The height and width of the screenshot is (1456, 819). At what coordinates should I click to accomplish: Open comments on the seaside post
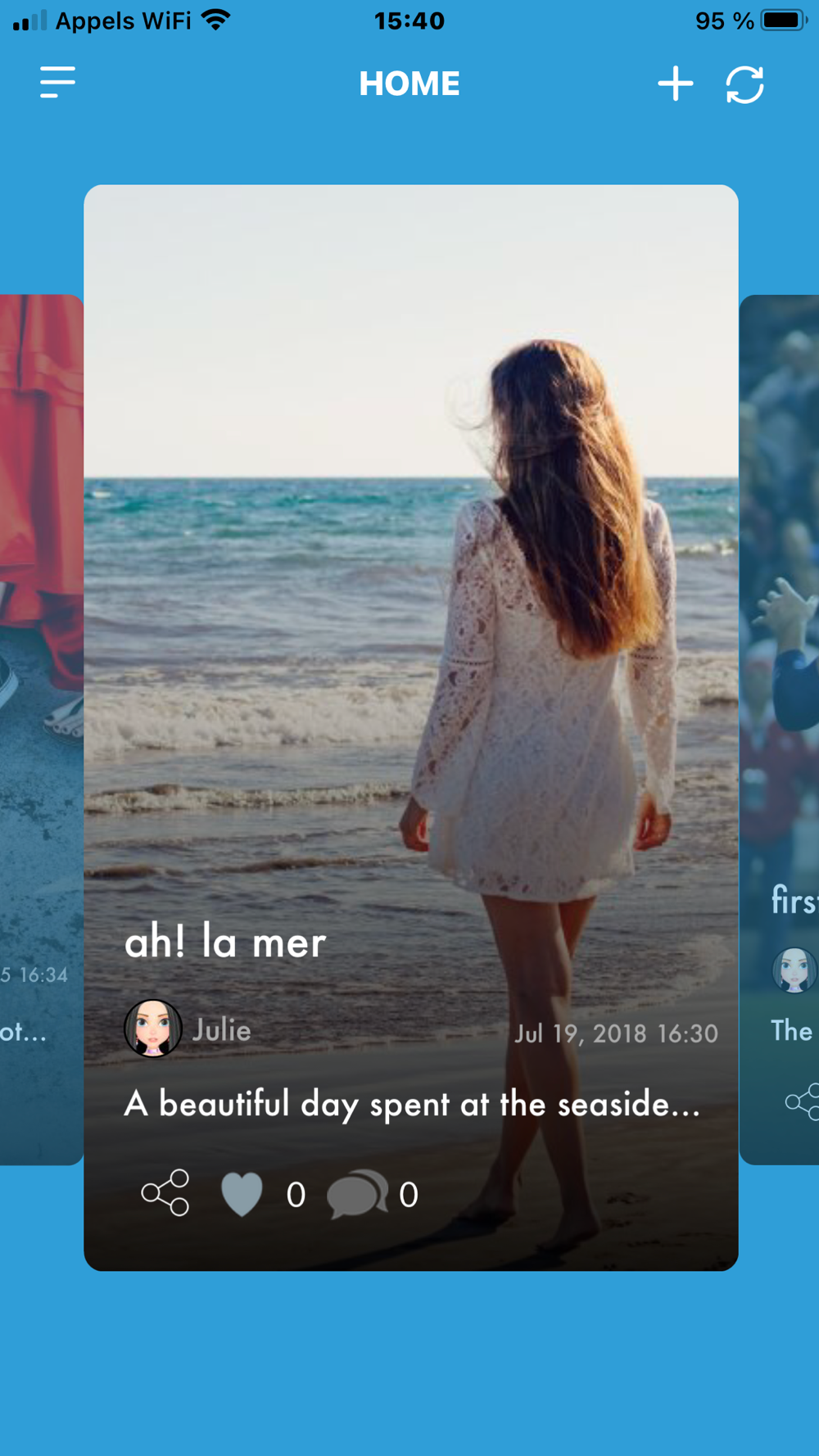point(357,1194)
